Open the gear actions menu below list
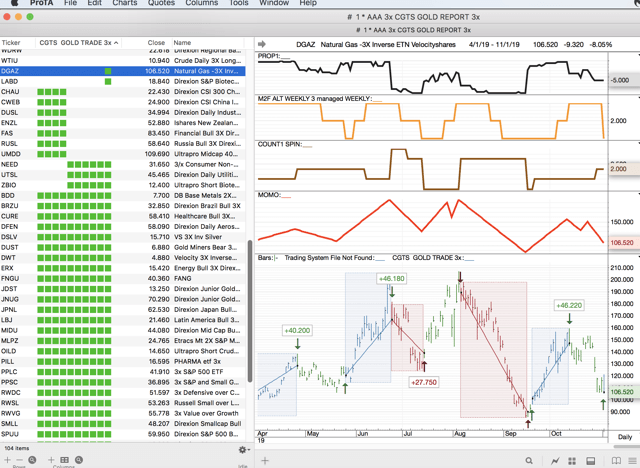The height and width of the screenshot is (468, 640). 243,450
